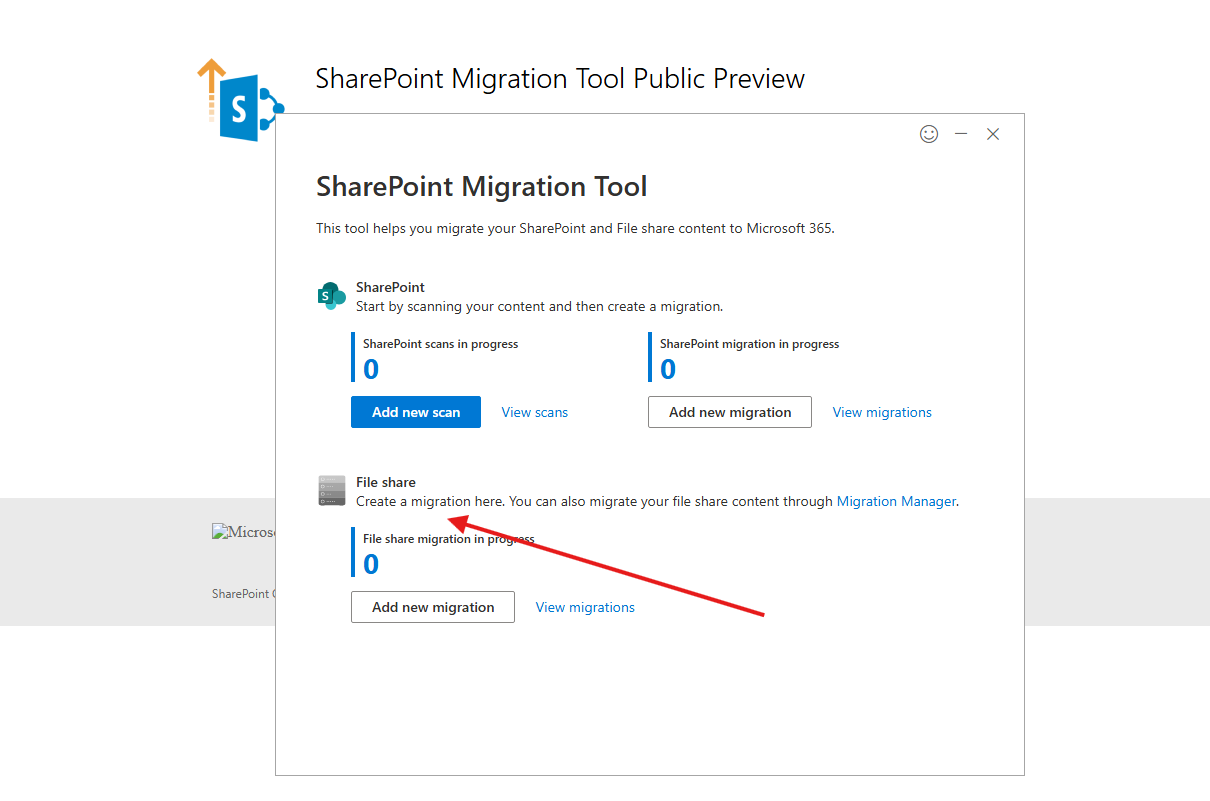The image size is (1210, 801).
Task: Click the gray File share server icon
Action: 331,491
